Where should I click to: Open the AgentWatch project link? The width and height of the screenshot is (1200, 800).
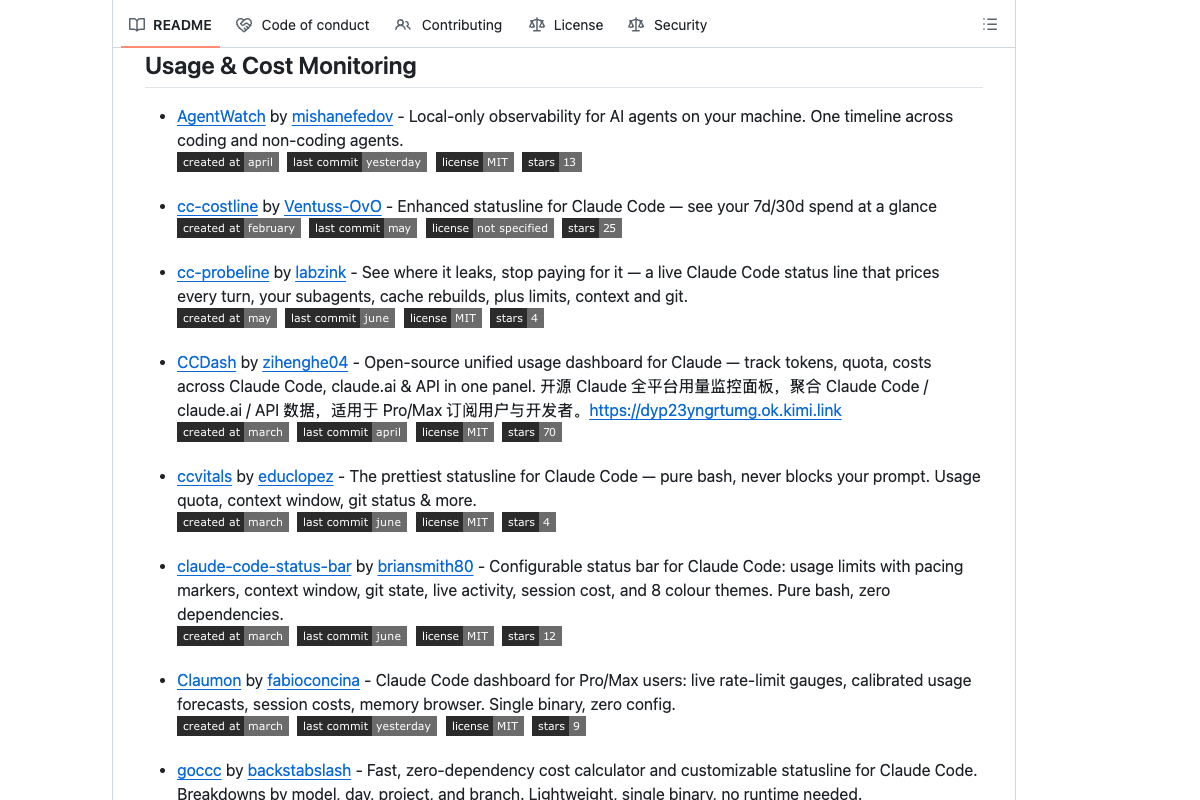tap(221, 116)
